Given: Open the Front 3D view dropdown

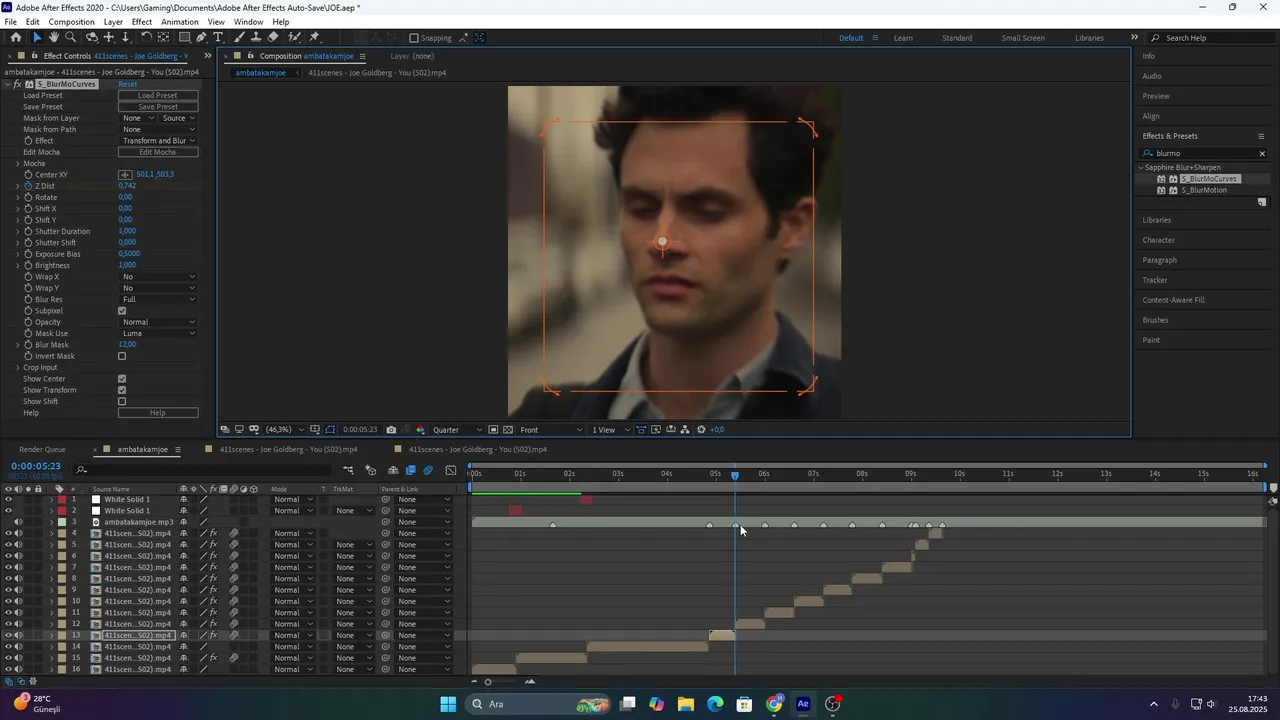Looking at the screenshot, I should (x=551, y=430).
